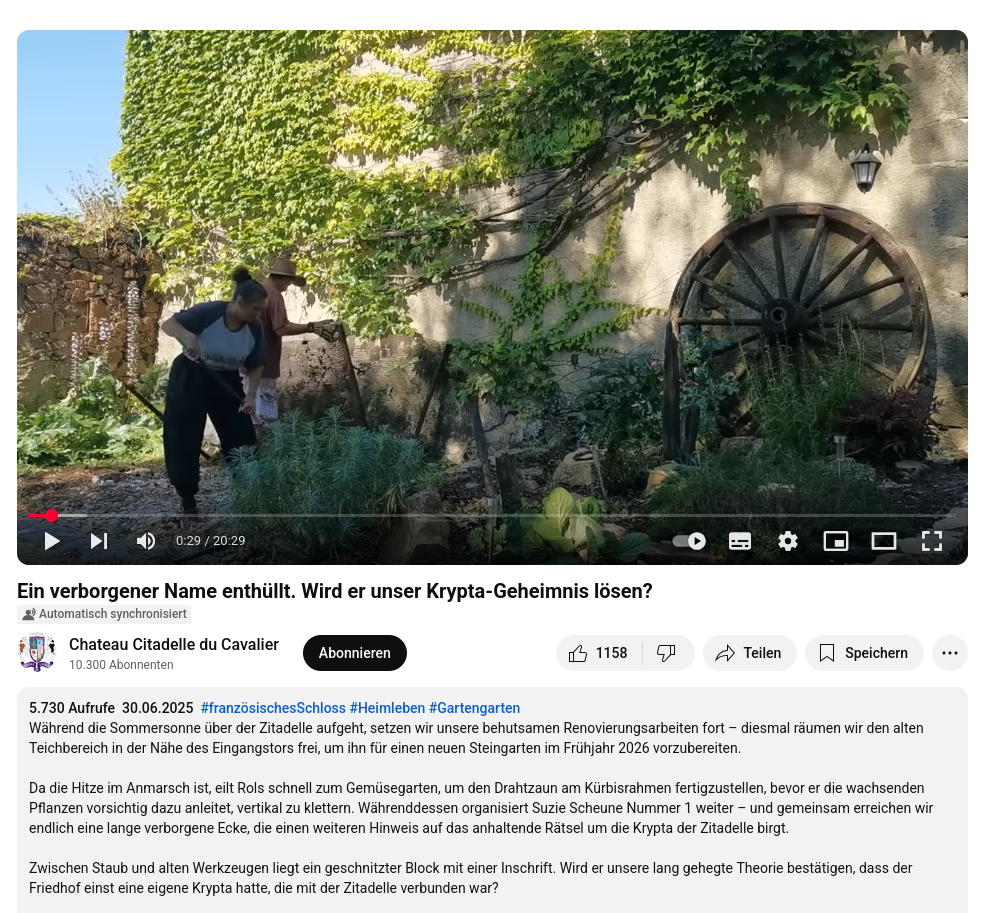Open more actions three-dot menu
986x913 pixels.
[950, 653]
